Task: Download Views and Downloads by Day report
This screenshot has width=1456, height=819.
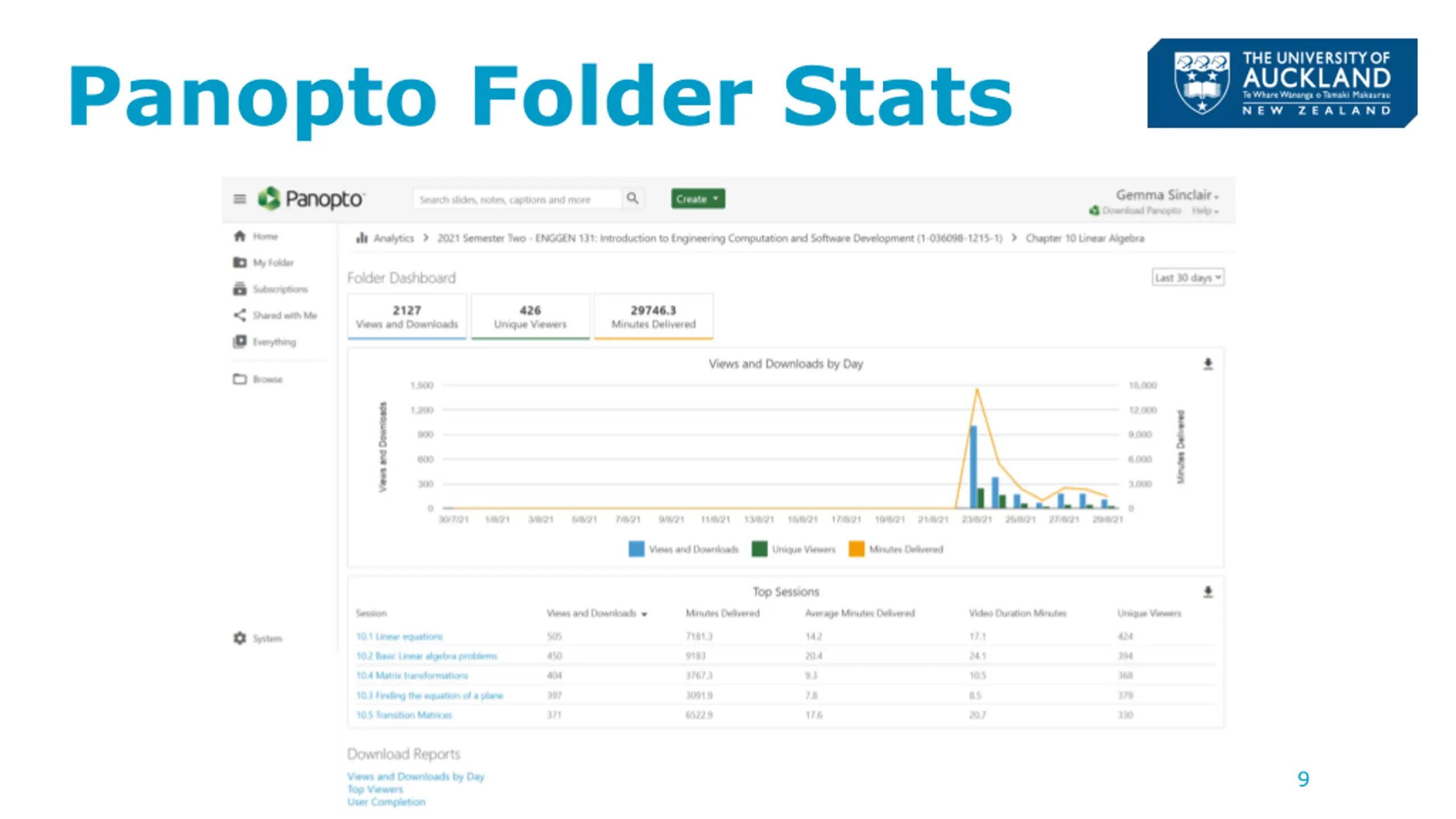Action: point(416,776)
